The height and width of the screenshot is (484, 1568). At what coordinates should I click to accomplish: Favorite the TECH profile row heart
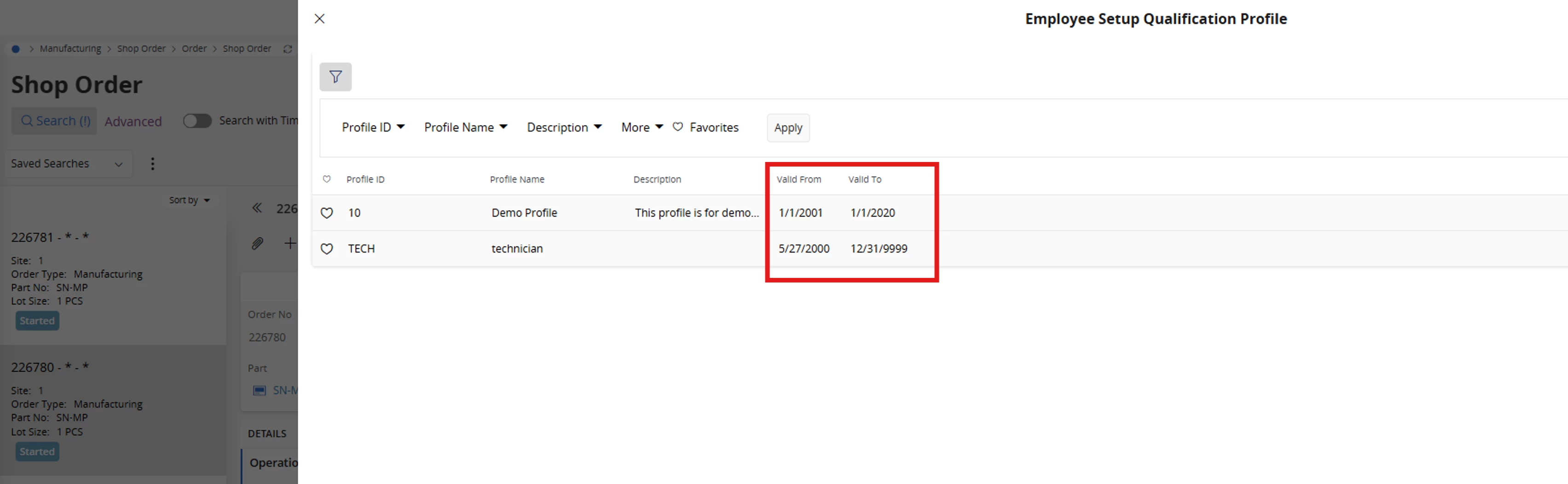click(x=327, y=249)
